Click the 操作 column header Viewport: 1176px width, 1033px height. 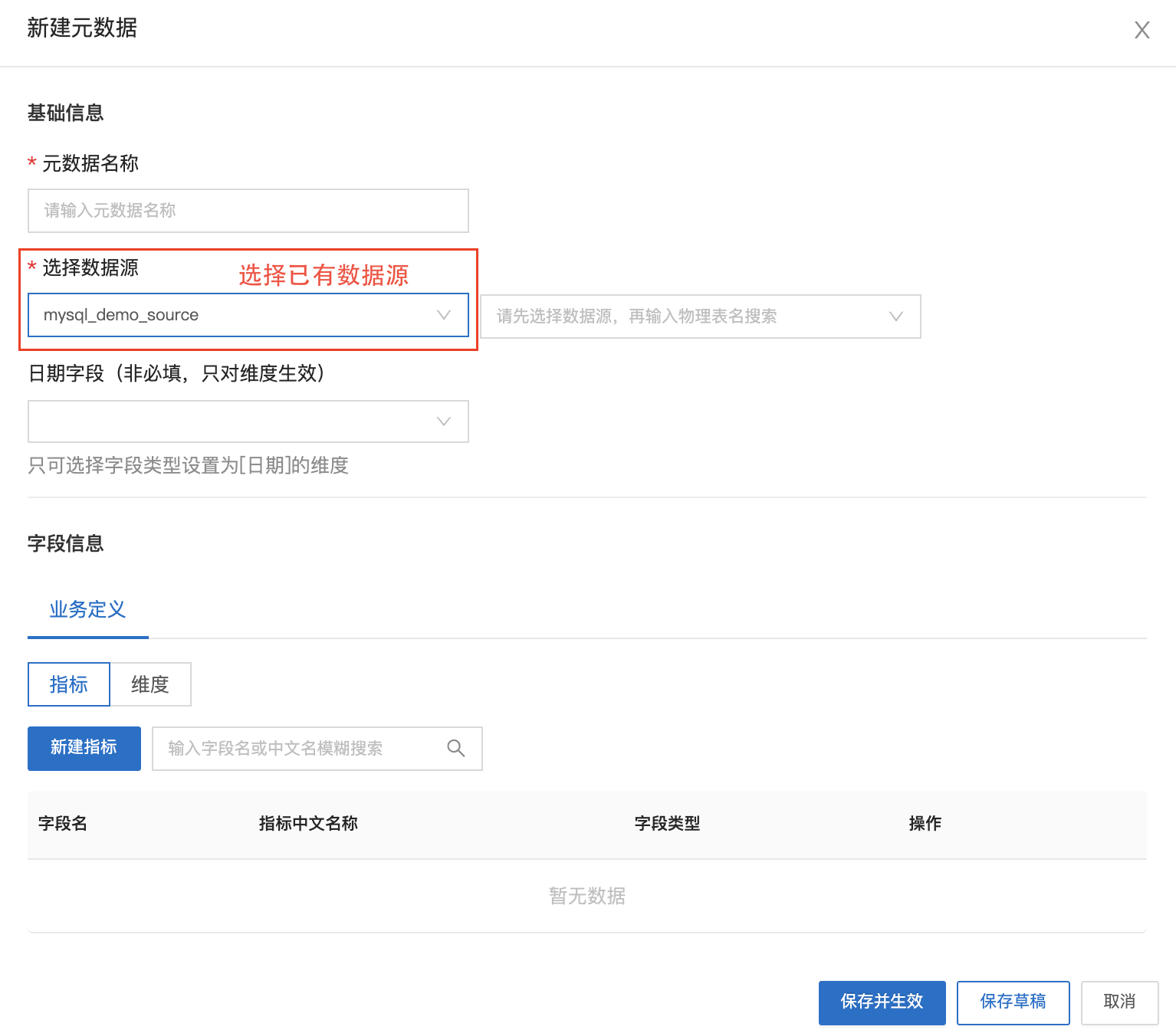tap(925, 824)
